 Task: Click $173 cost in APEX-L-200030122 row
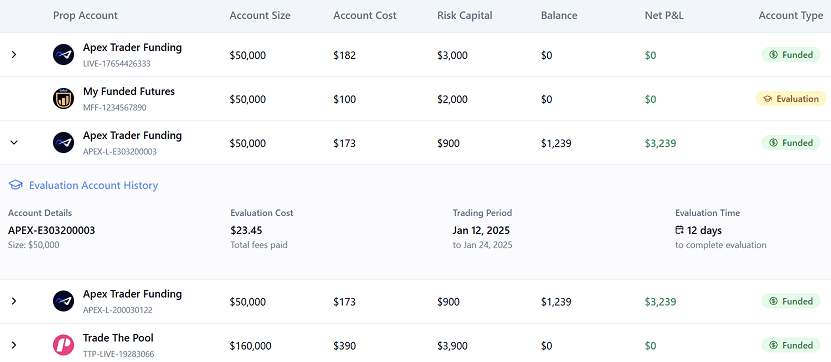click(x=344, y=302)
